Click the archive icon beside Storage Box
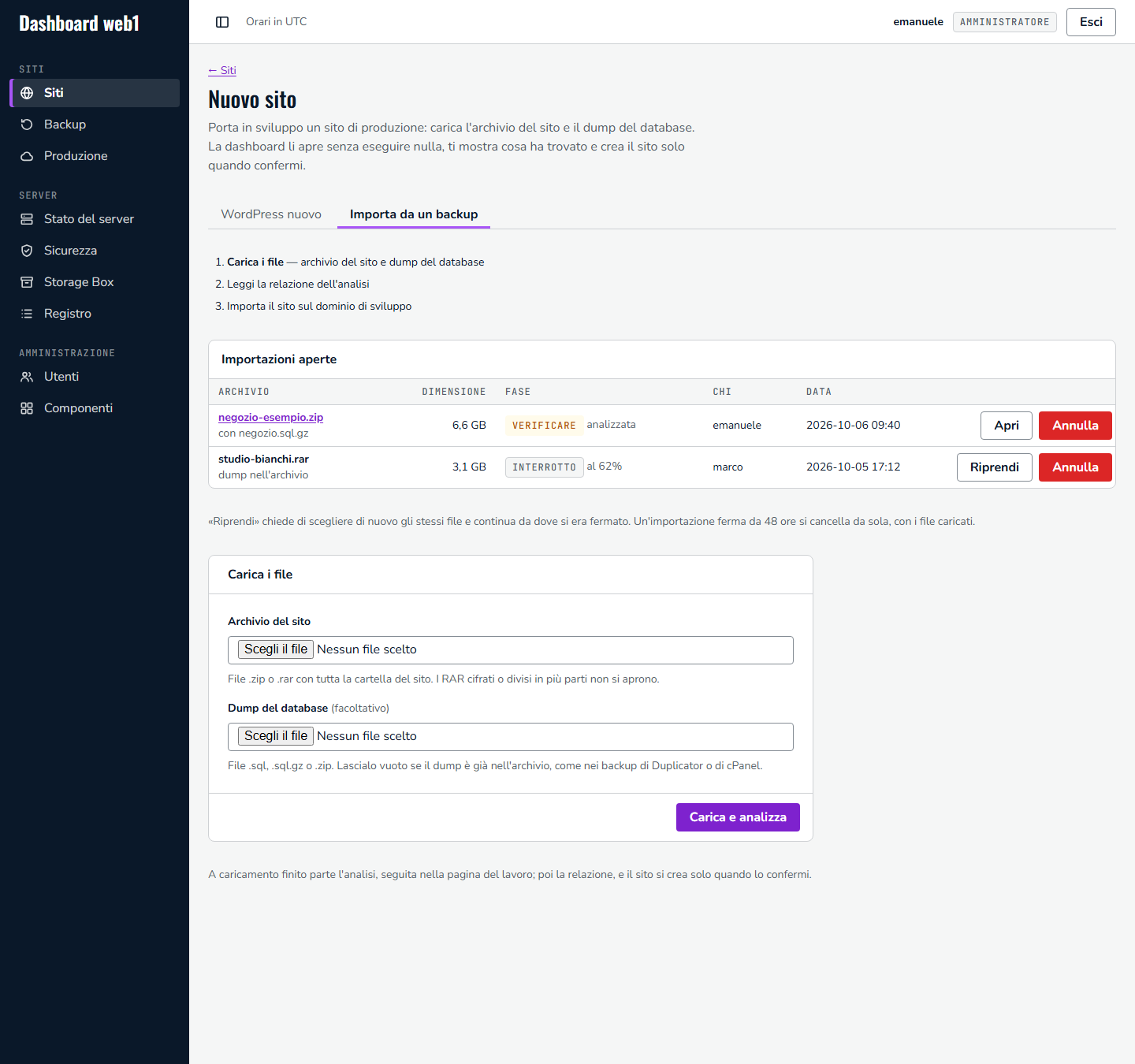Image resolution: width=1135 pixels, height=1064 pixels. click(27, 282)
